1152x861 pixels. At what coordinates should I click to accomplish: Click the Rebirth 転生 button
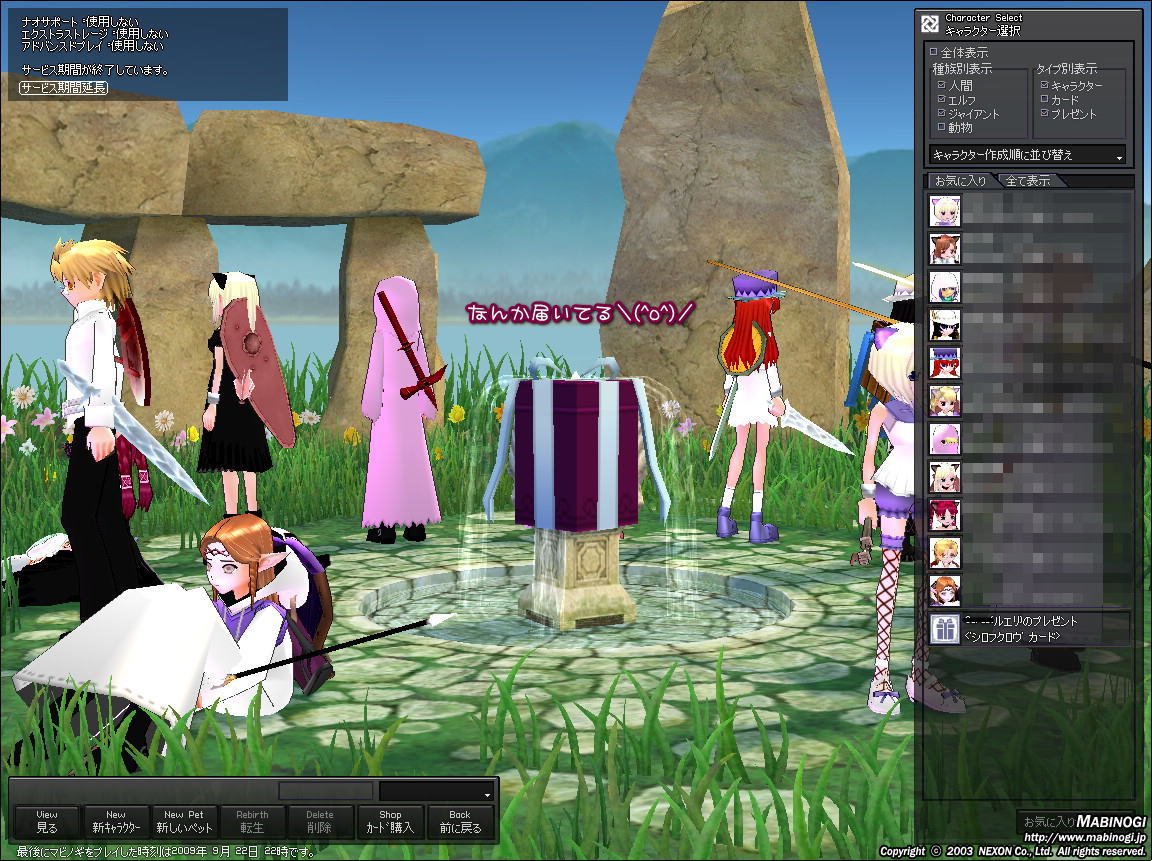point(252,821)
